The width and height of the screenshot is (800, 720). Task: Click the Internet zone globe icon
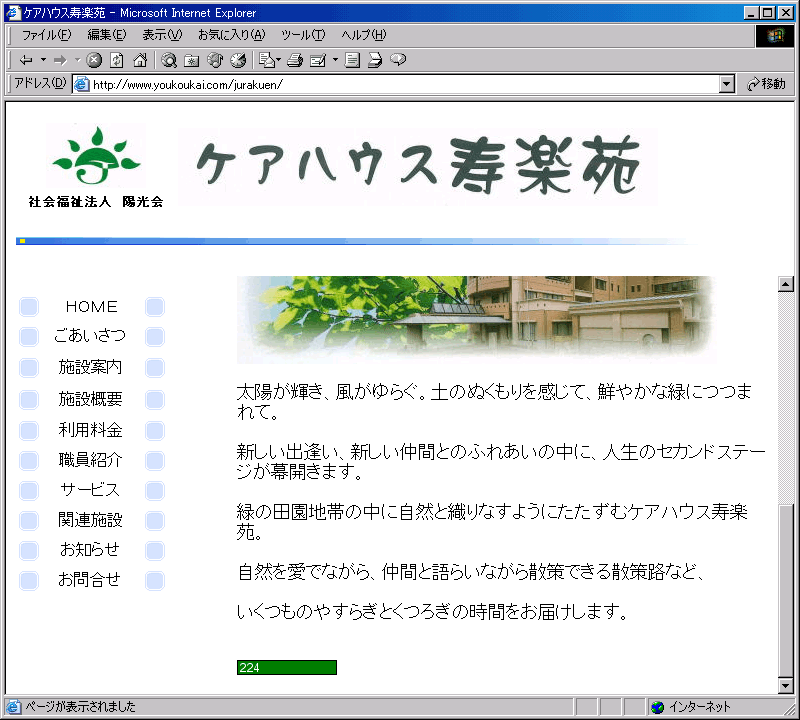pyautogui.click(x=658, y=707)
